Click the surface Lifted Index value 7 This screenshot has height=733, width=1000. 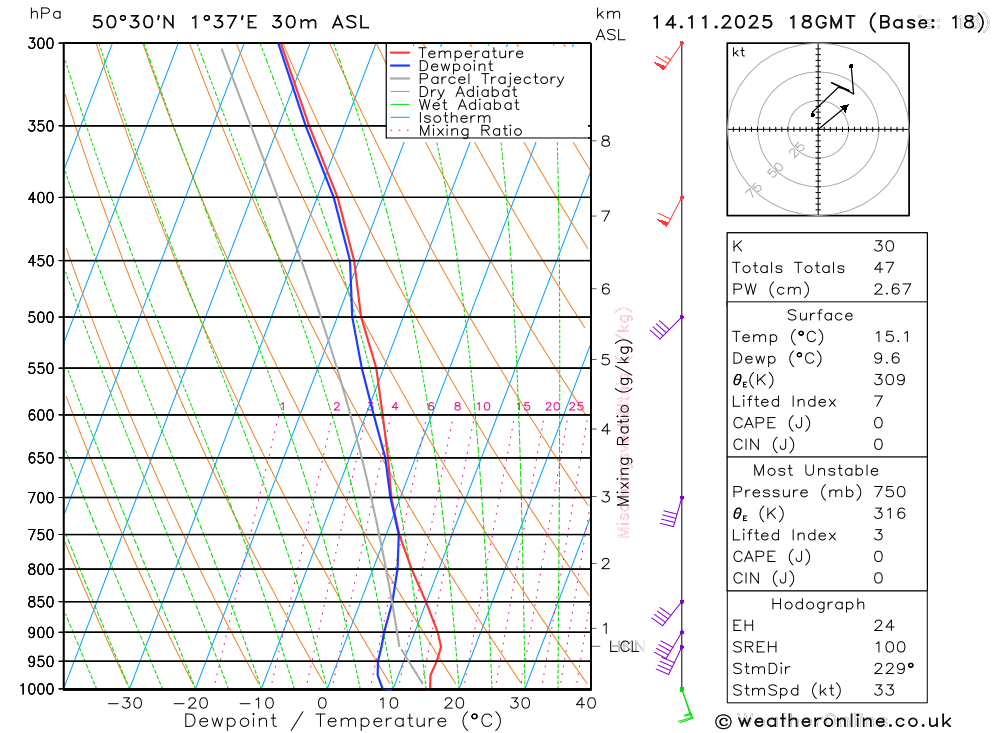(879, 402)
